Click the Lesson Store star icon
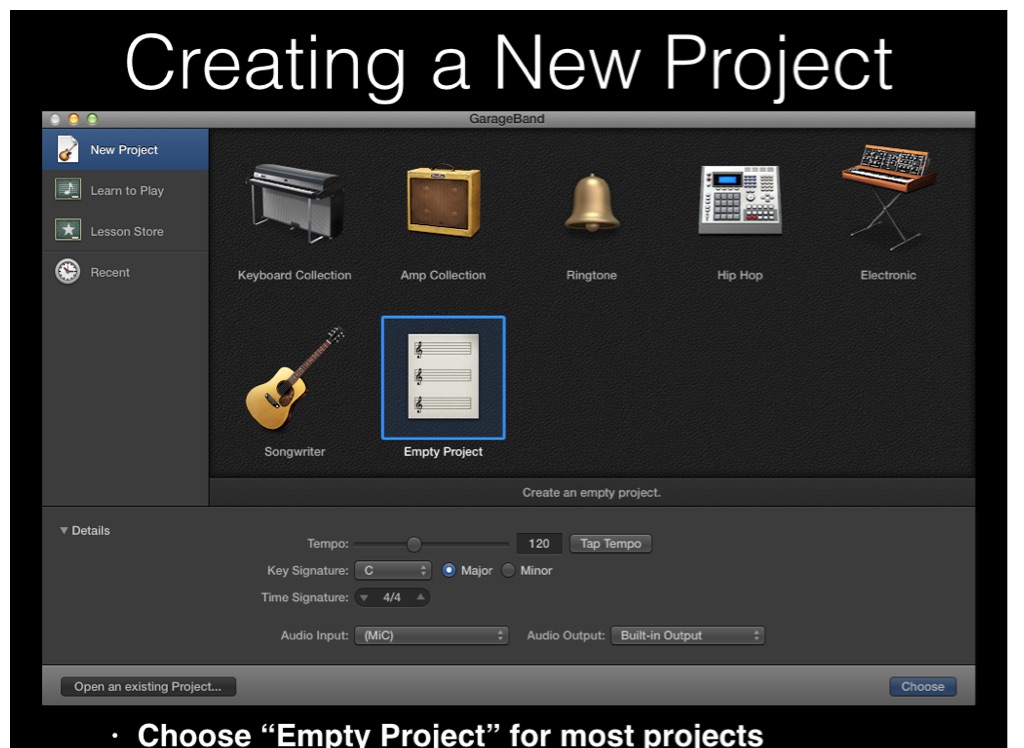1024x748 pixels. (68, 231)
